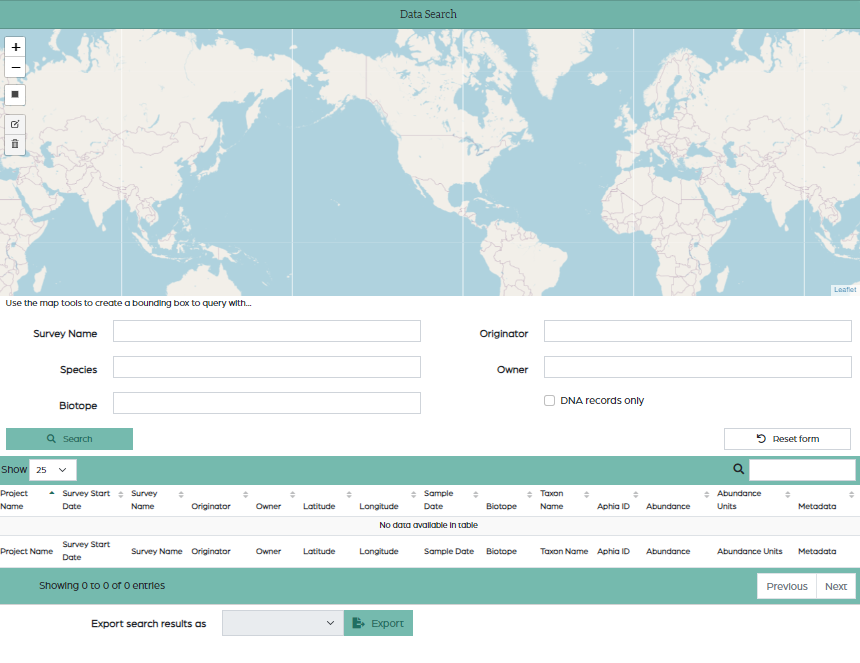Click the delete layers trash icon
This screenshot has height=663, width=860.
coord(15,144)
